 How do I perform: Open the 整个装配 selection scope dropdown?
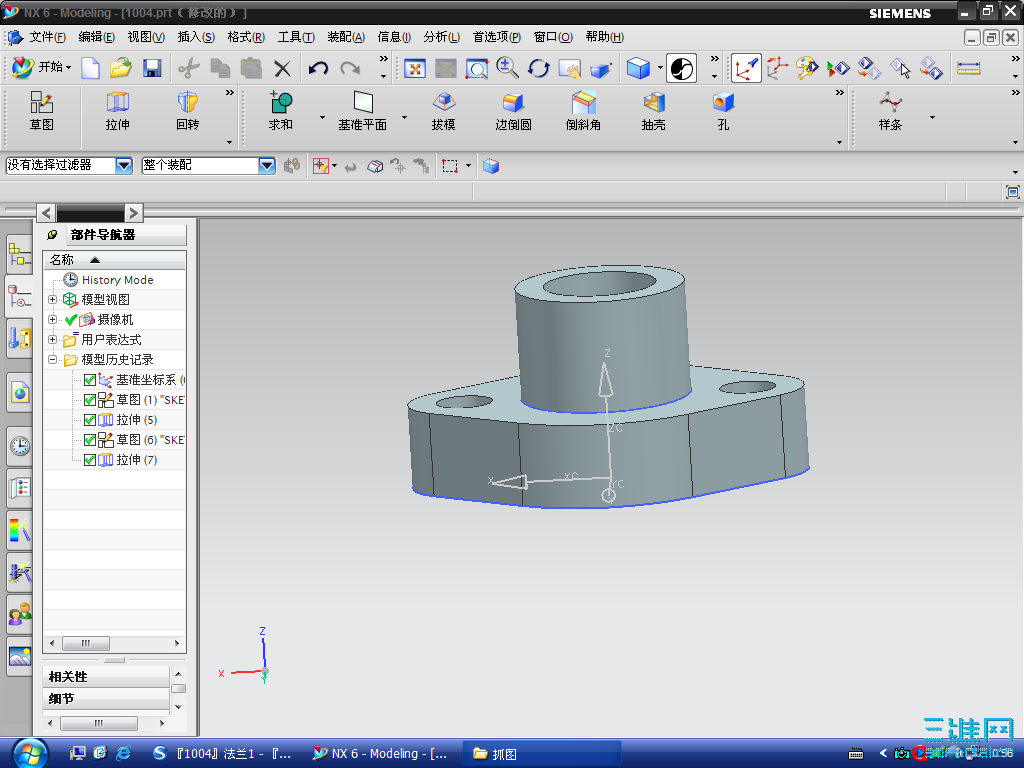point(267,166)
